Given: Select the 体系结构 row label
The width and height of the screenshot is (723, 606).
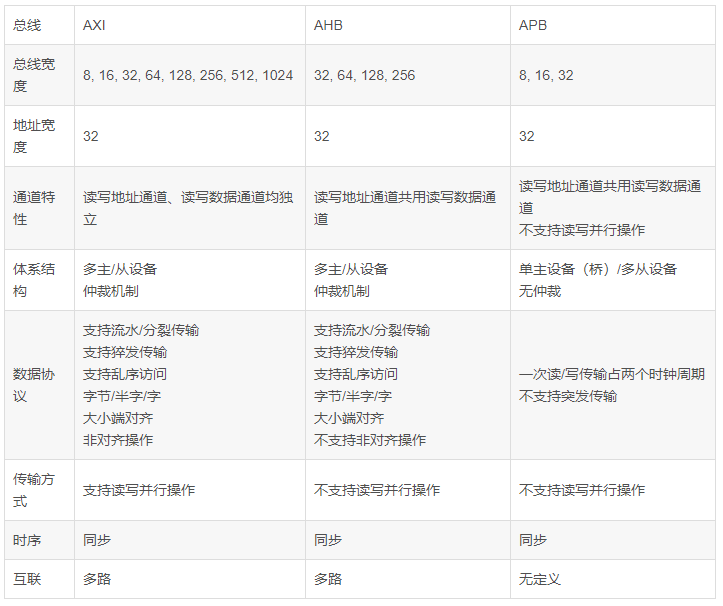Looking at the screenshot, I should (x=34, y=280).
